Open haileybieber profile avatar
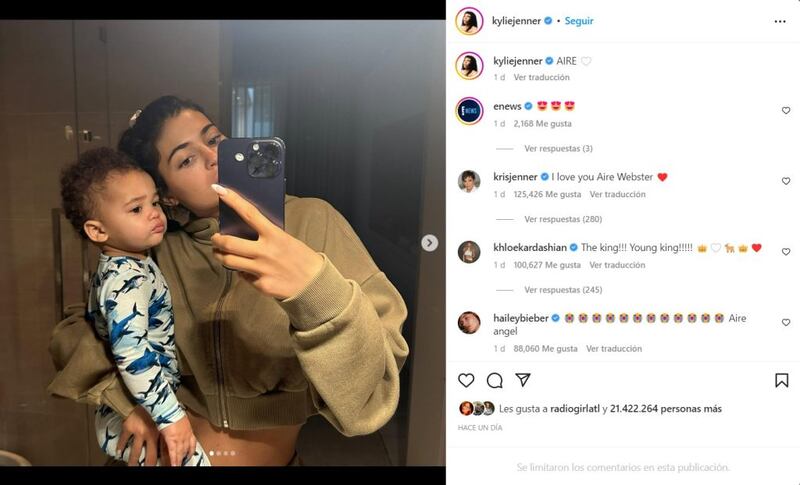The width and height of the screenshot is (800, 485). click(x=469, y=322)
